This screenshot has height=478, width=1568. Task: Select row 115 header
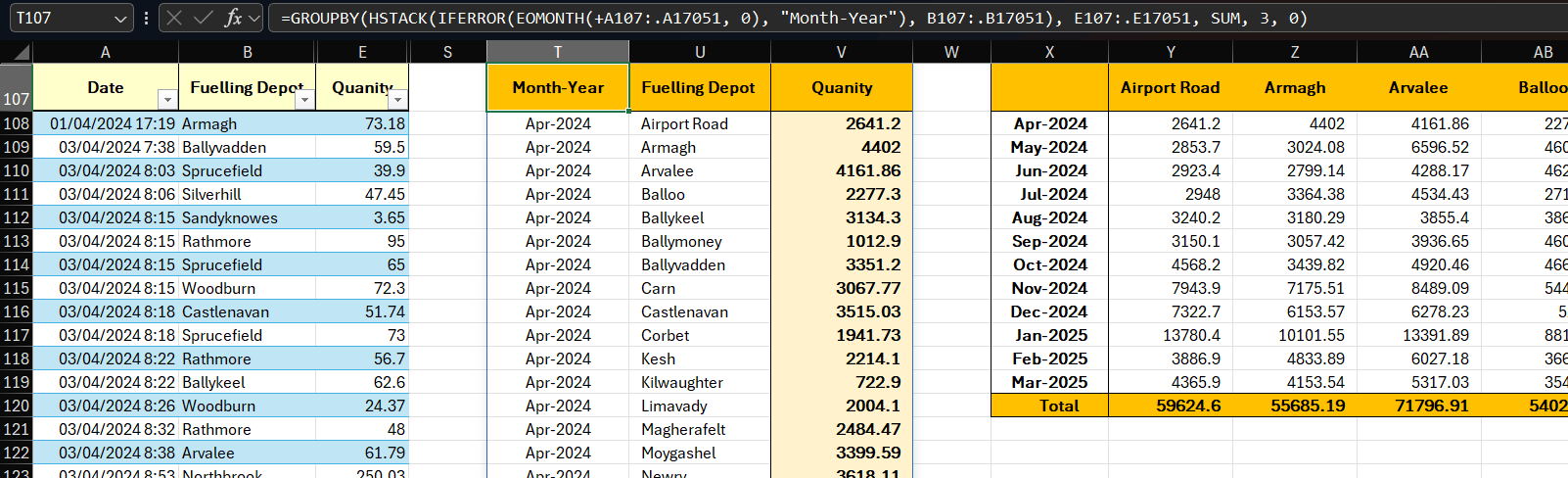coord(17,288)
